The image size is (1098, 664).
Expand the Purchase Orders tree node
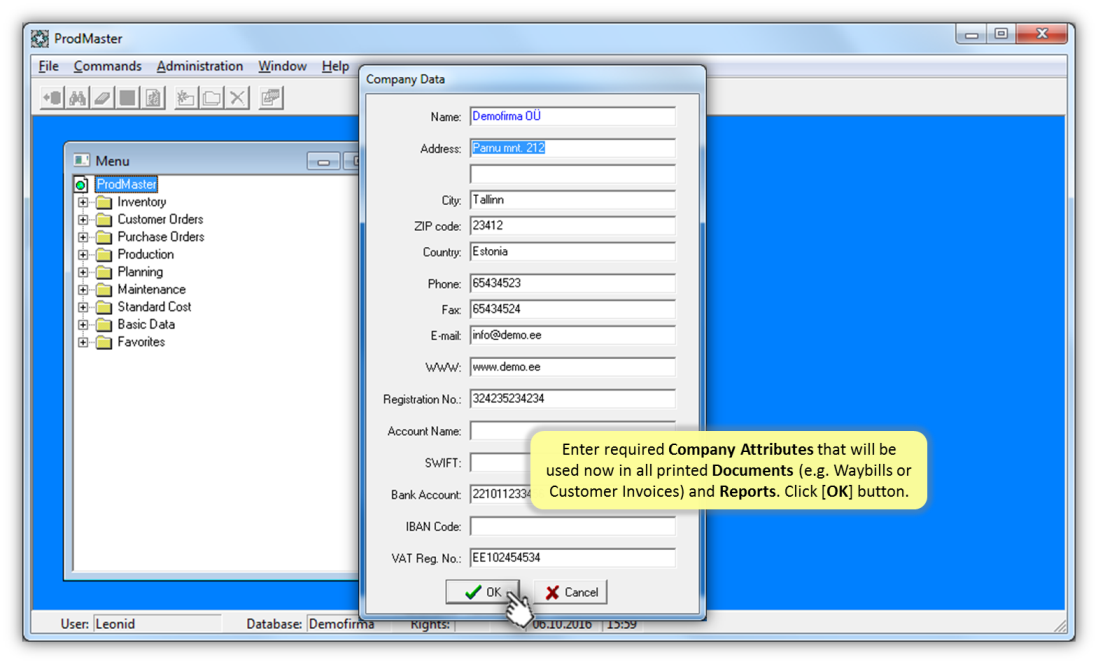coord(83,237)
